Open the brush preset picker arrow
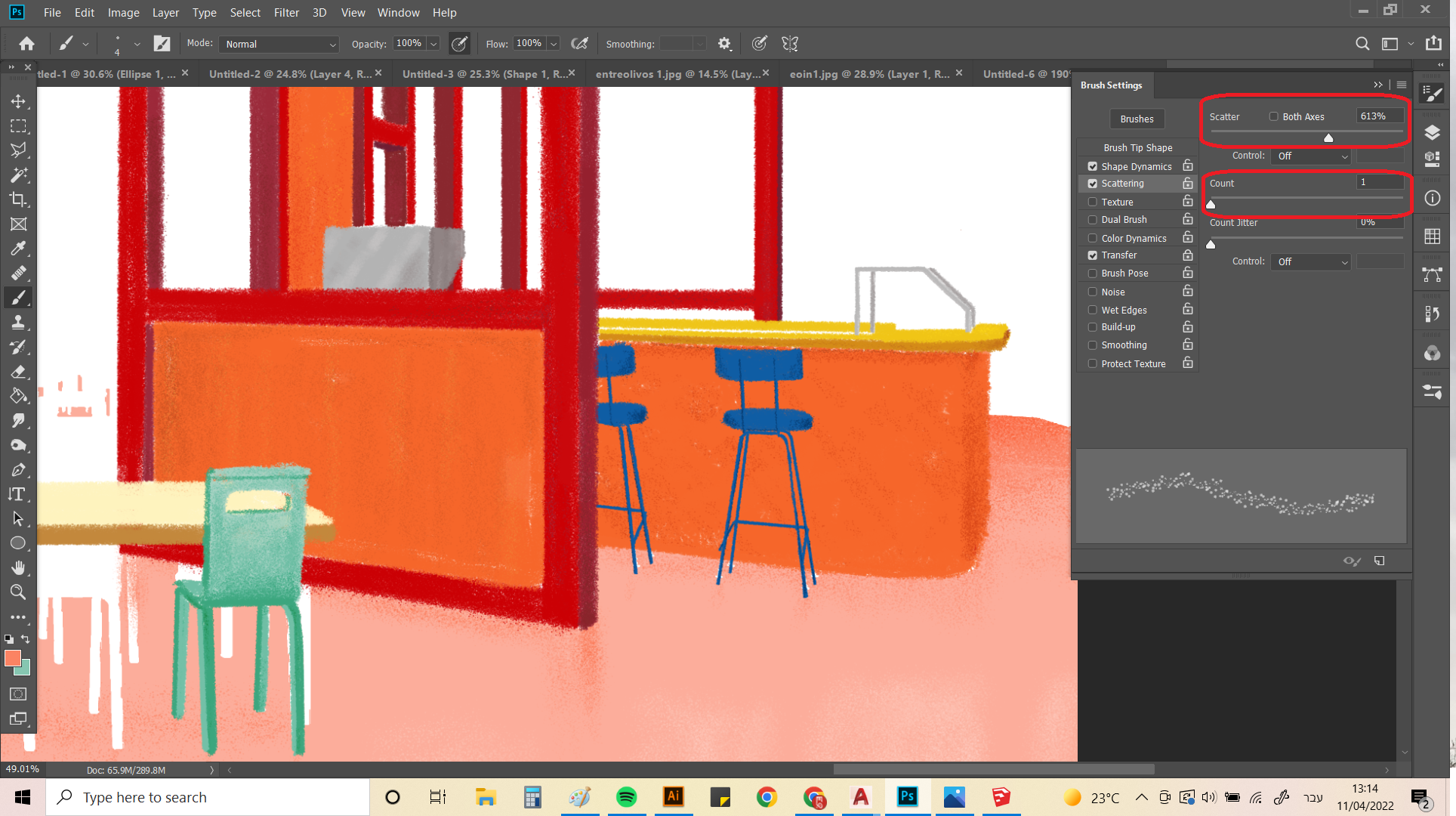This screenshot has height=816, width=1456. [85, 43]
